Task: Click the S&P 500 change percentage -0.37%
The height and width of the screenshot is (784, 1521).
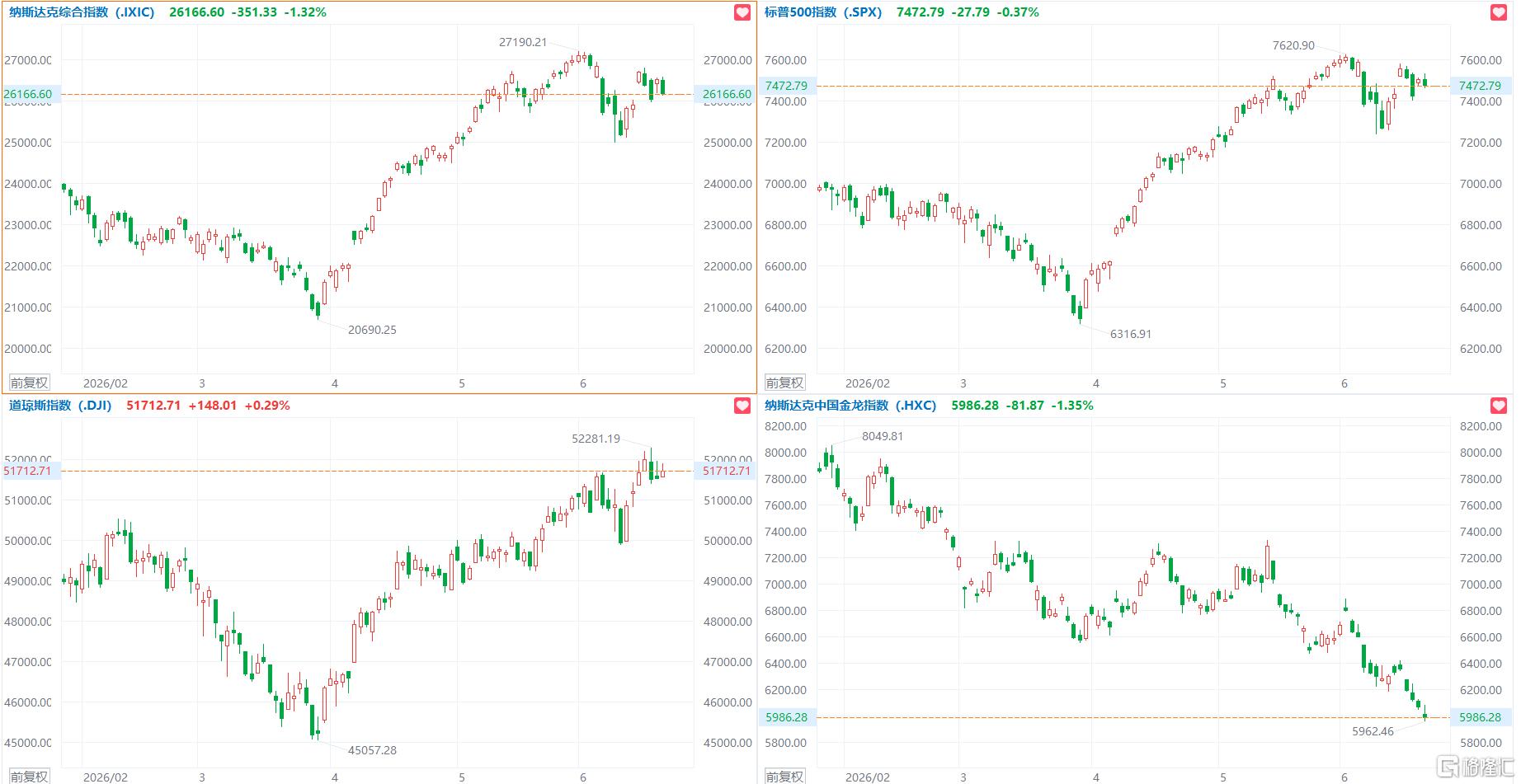Action: pos(1018,12)
